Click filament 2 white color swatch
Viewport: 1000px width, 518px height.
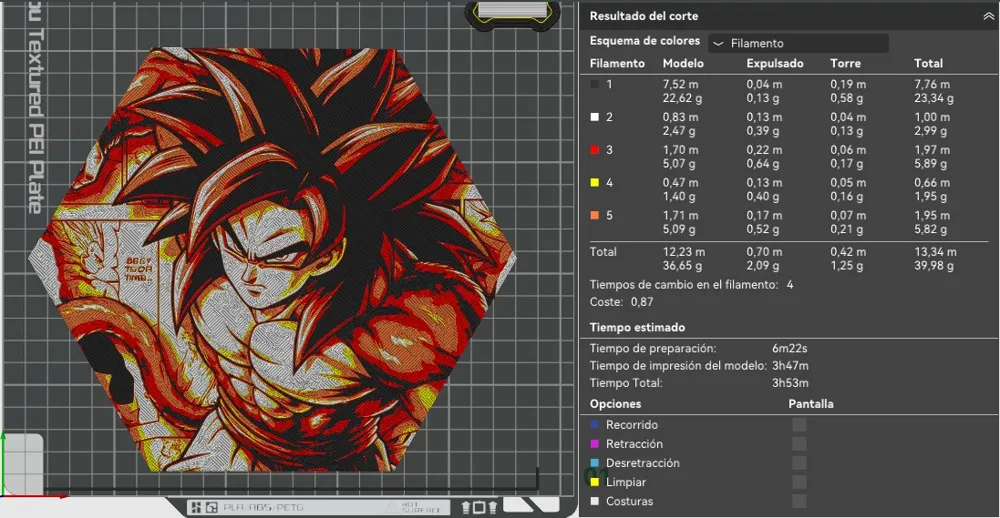(x=595, y=117)
